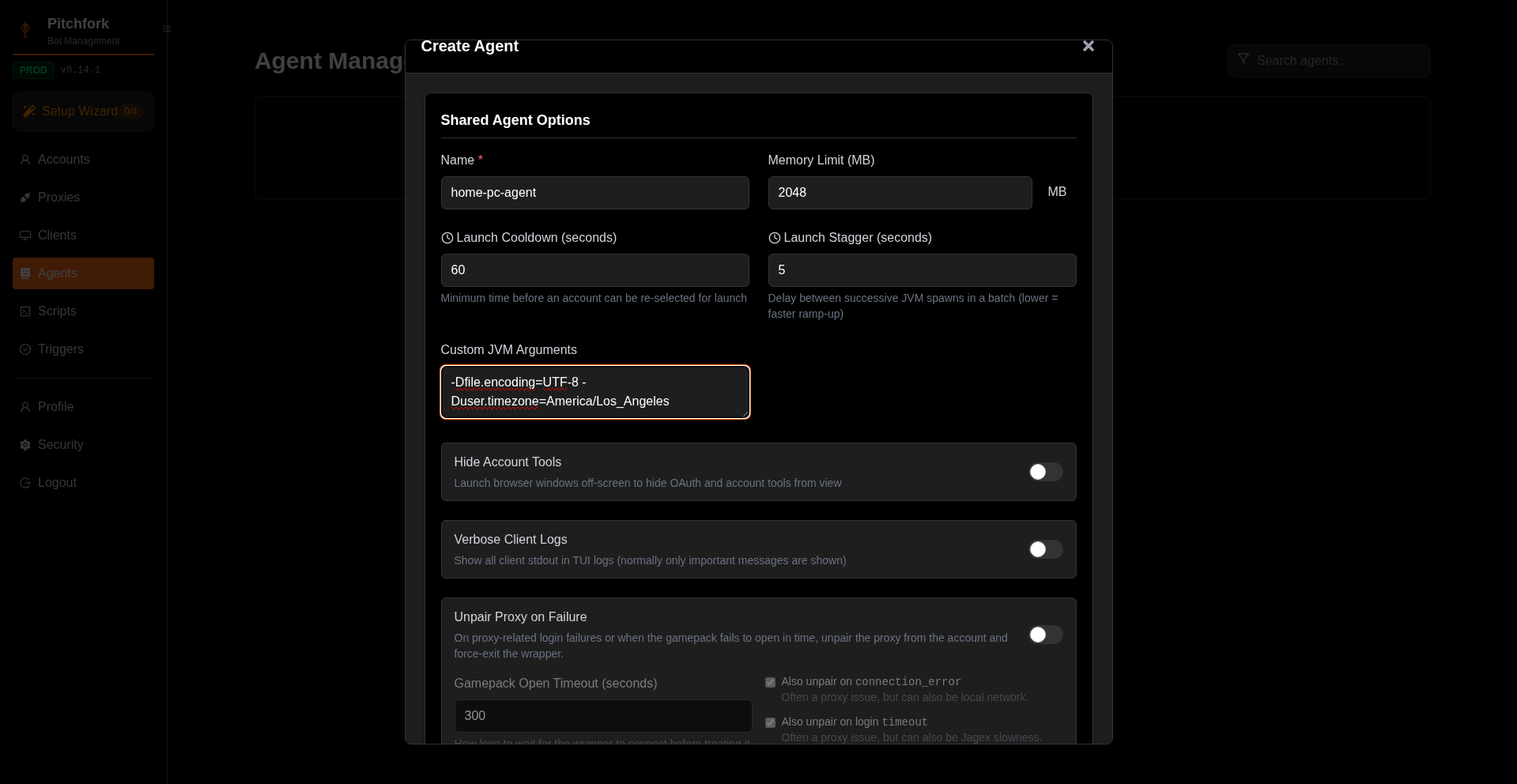Open the Clients section
The image size is (1517, 784).
coord(83,236)
